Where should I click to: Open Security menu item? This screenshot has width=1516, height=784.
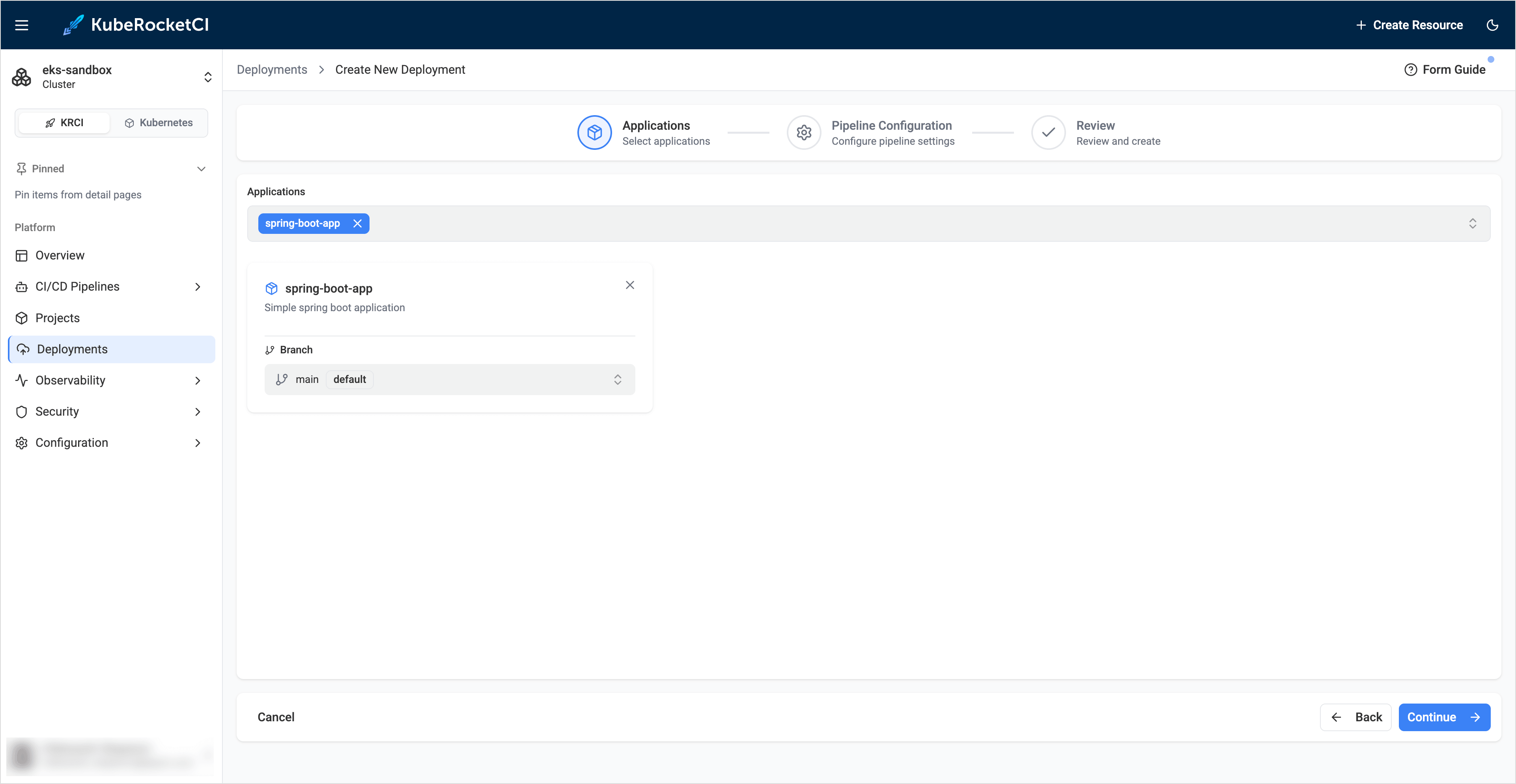(111, 411)
